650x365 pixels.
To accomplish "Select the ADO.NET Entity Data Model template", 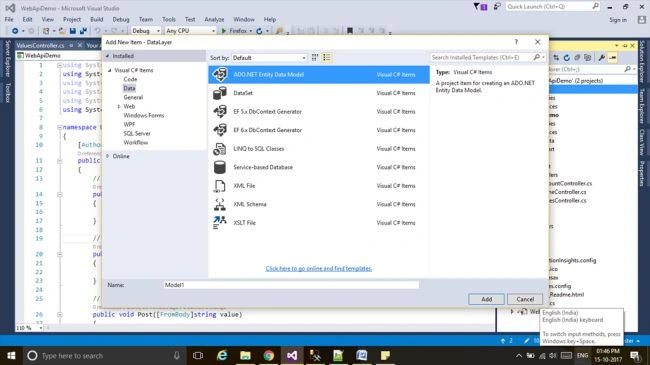I will (x=319, y=75).
